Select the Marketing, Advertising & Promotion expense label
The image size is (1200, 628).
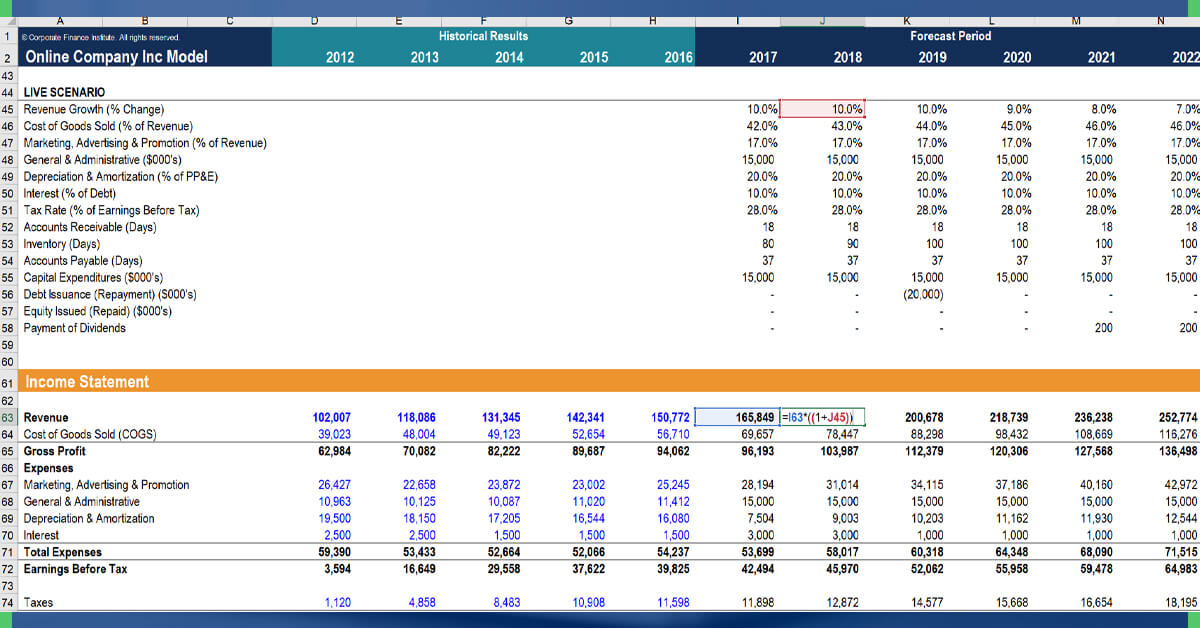(x=107, y=485)
